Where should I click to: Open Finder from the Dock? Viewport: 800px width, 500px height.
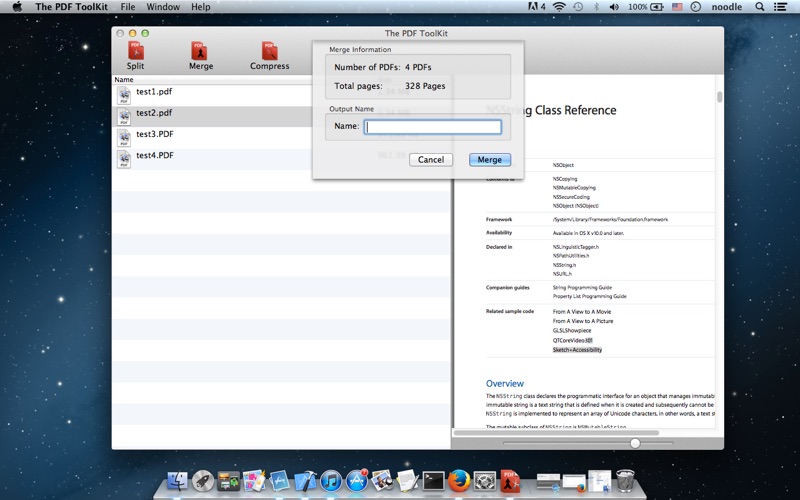pyautogui.click(x=178, y=481)
